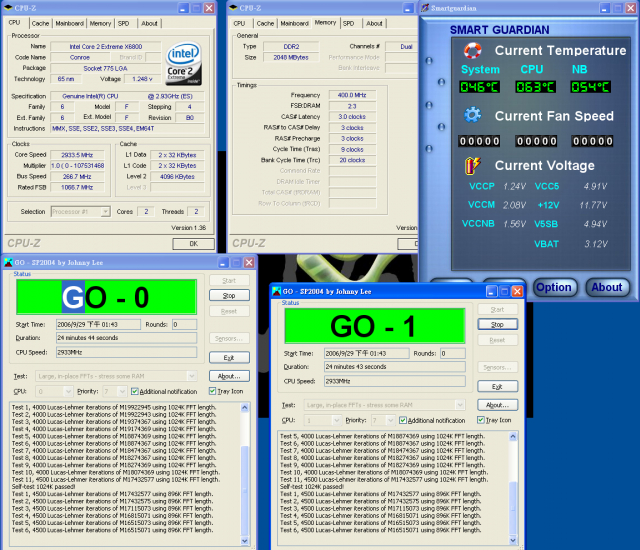Open the Test dropdown in GO - 1 window
This screenshot has height=550, width=640.
tap(460, 405)
